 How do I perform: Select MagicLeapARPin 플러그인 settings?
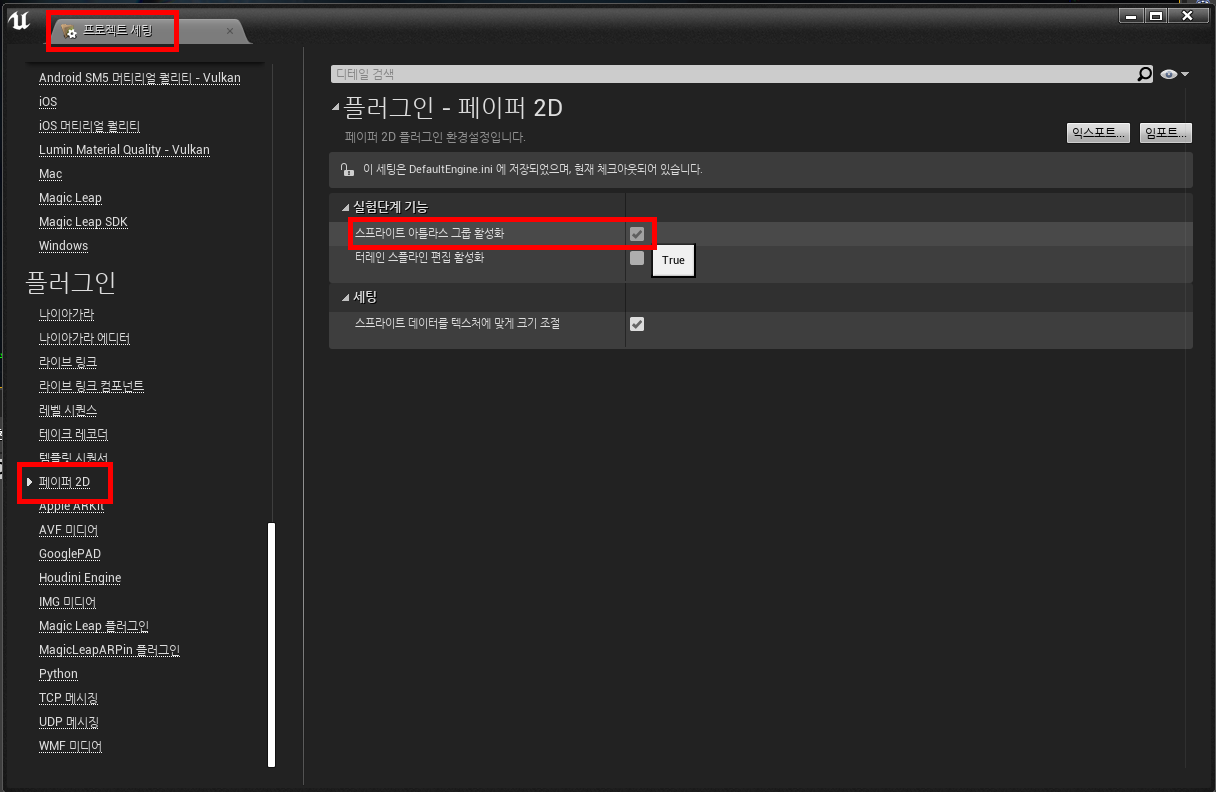point(109,650)
